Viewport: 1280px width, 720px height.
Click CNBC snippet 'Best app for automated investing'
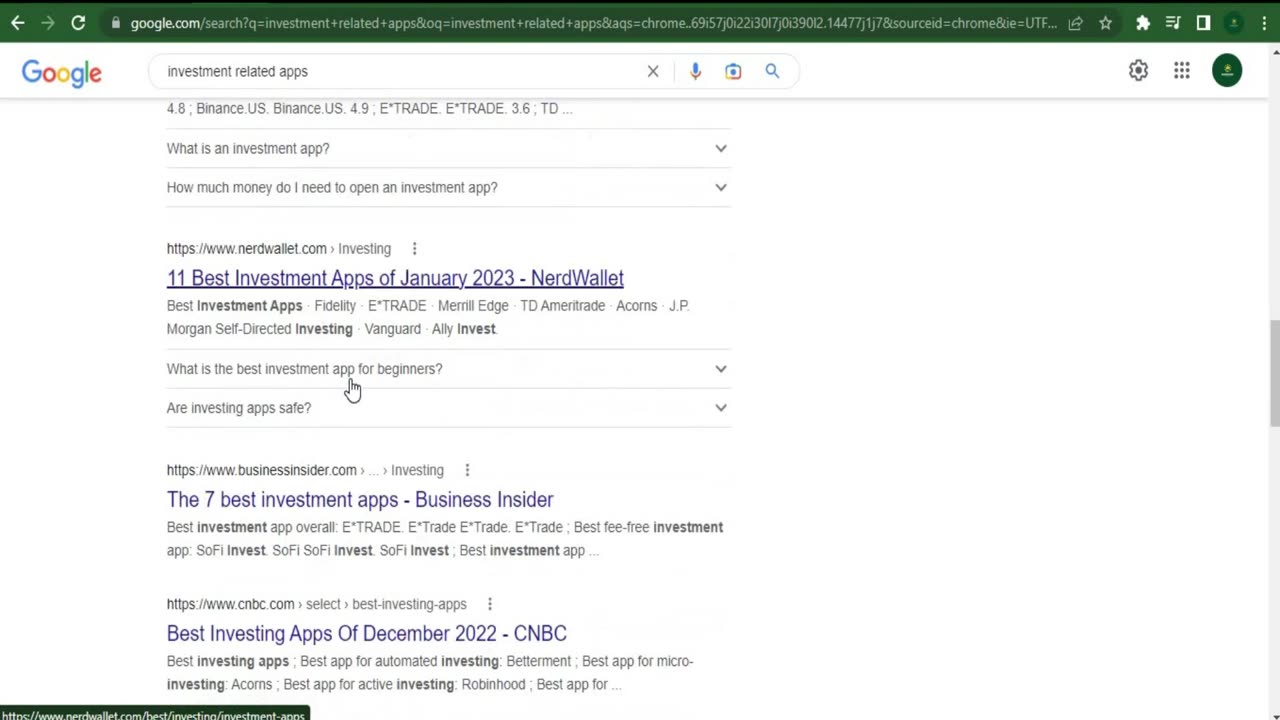400,661
